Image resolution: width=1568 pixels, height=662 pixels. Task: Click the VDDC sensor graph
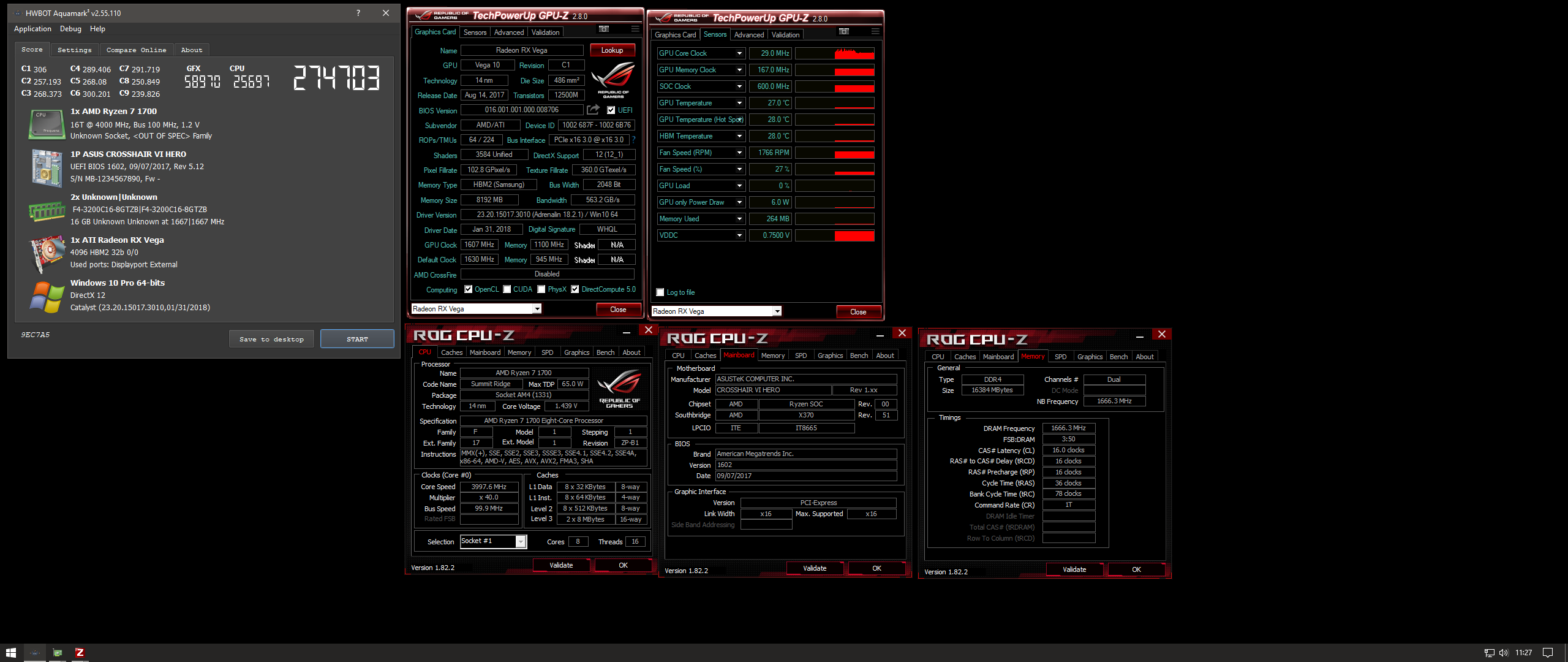coord(834,235)
